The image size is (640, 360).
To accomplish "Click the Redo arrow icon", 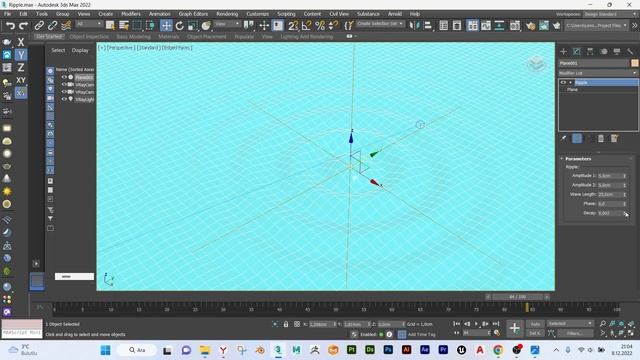I will (24, 26).
